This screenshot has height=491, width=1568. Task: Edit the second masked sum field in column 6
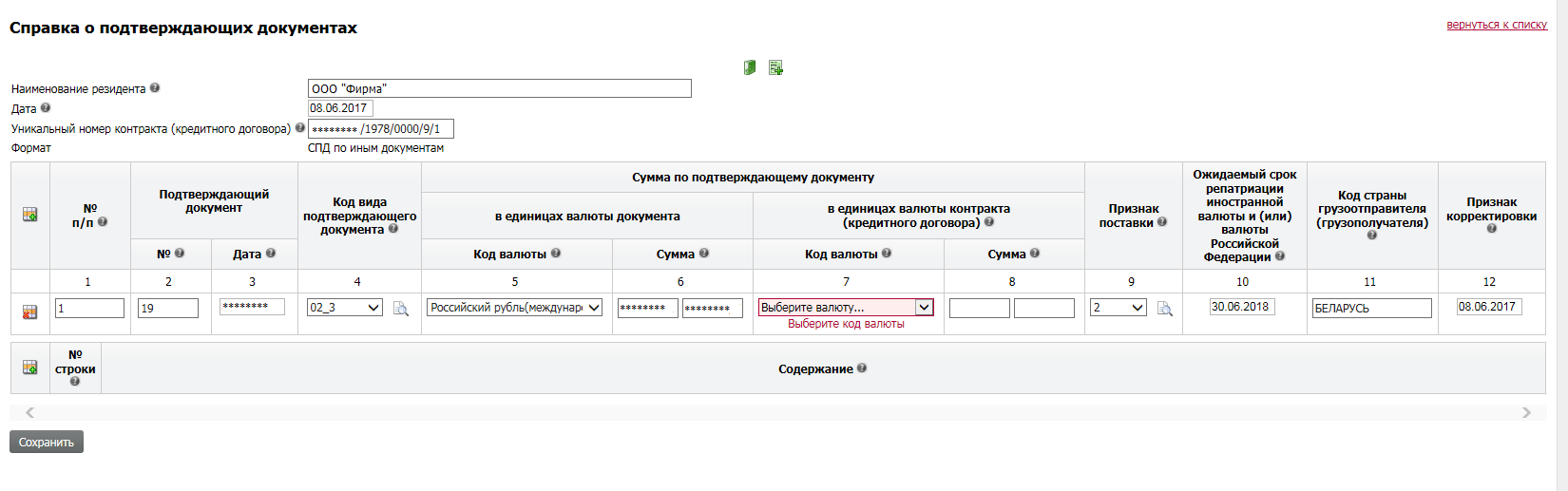click(713, 308)
